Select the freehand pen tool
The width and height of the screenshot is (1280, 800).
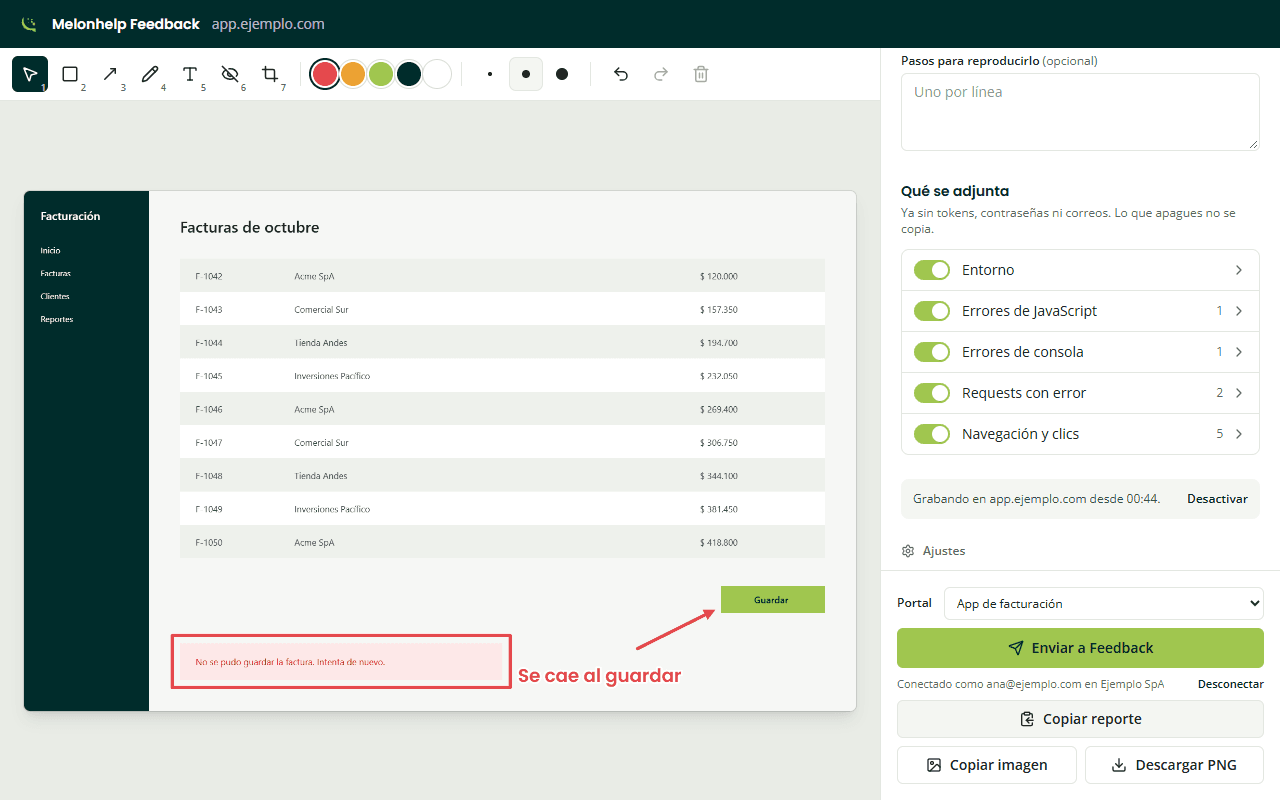coord(150,74)
